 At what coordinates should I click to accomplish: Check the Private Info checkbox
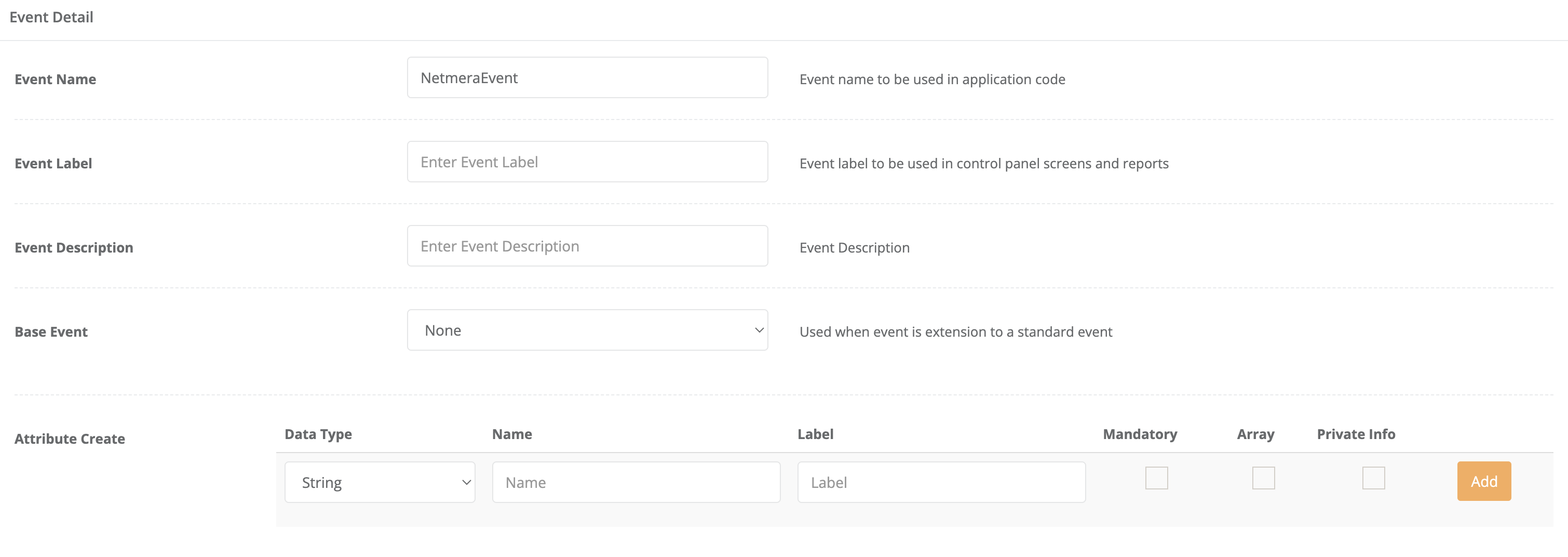[1373, 479]
